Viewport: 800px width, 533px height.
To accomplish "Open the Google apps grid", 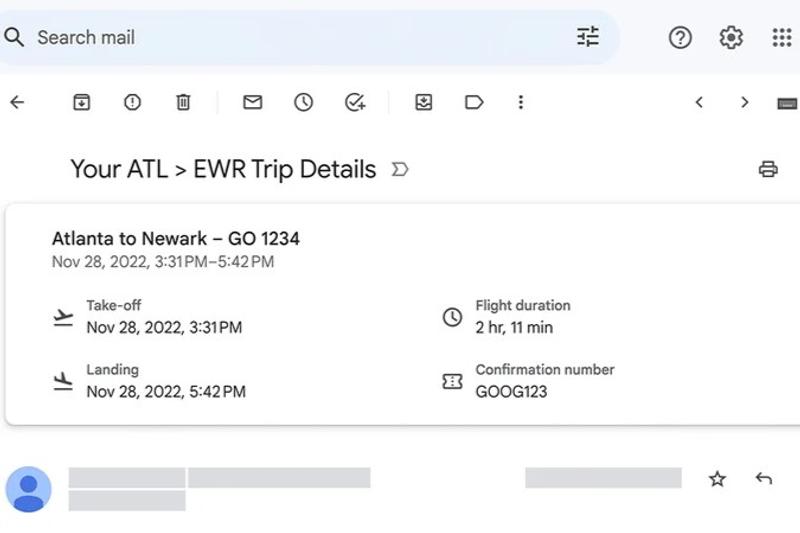I will click(x=782, y=37).
